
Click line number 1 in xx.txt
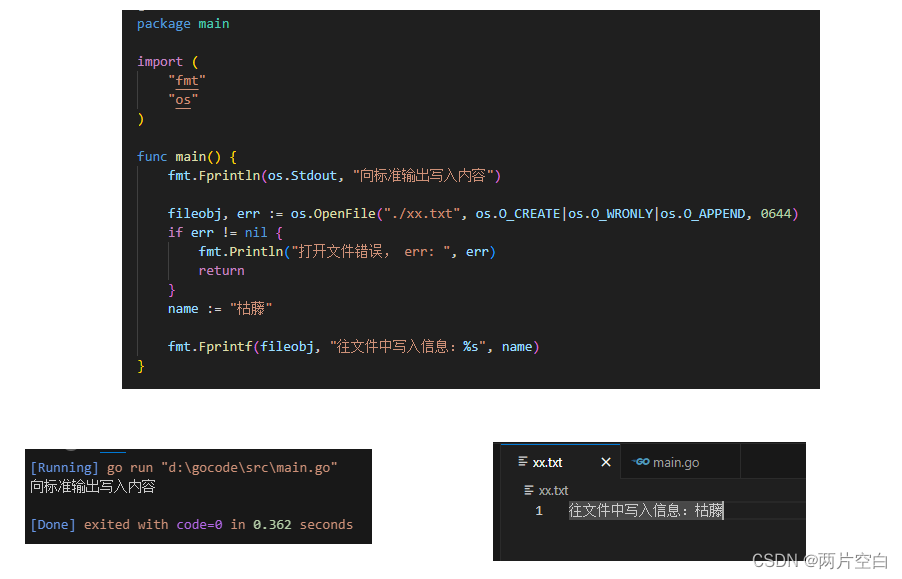tap(539, 510)
